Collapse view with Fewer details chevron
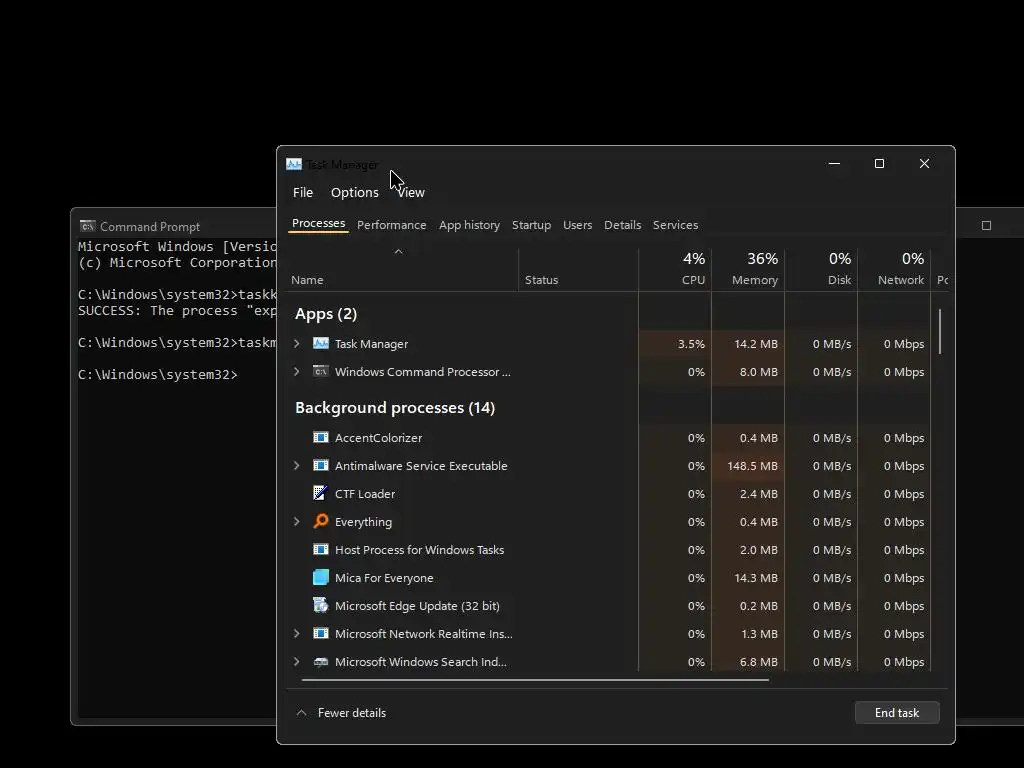Screen dimensions: 1024x768 [x=302, y=713]
